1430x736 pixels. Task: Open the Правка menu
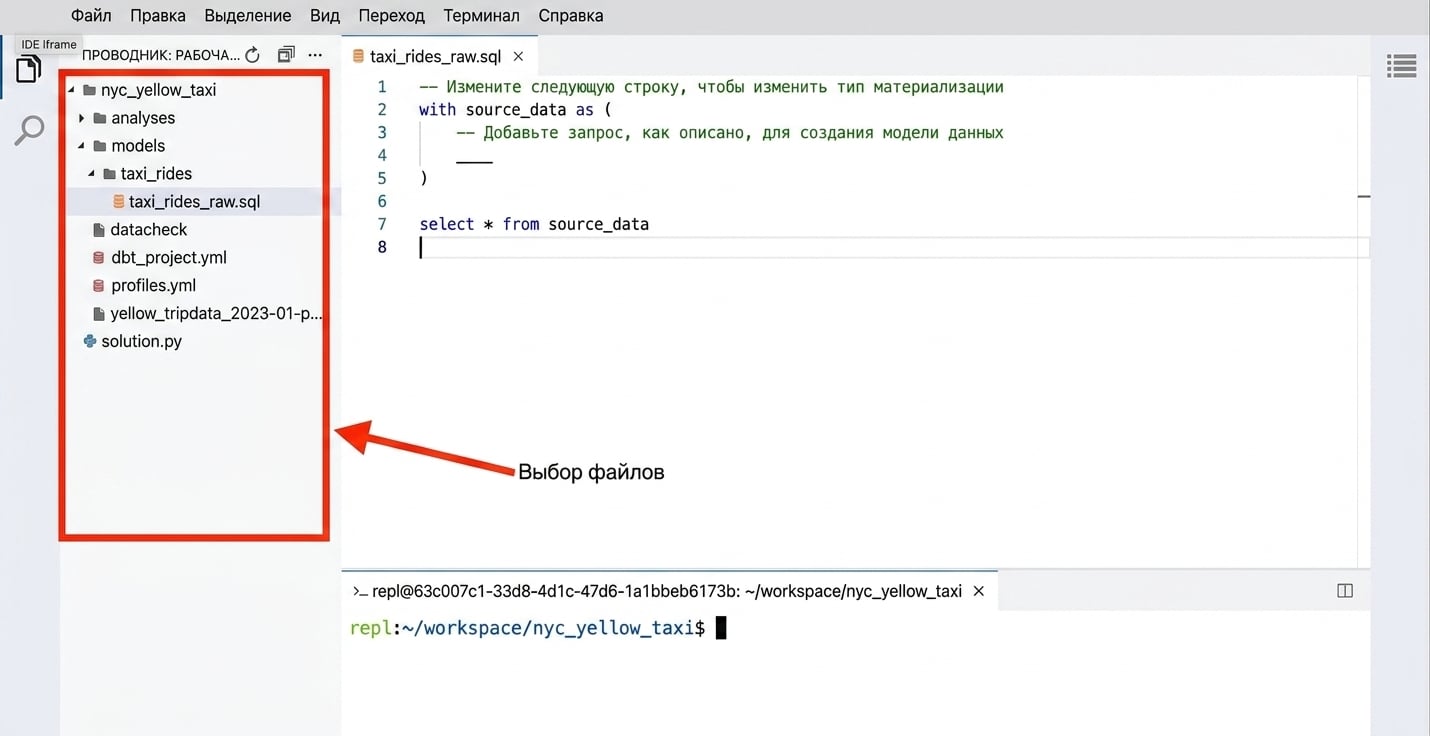coord(158,16)
